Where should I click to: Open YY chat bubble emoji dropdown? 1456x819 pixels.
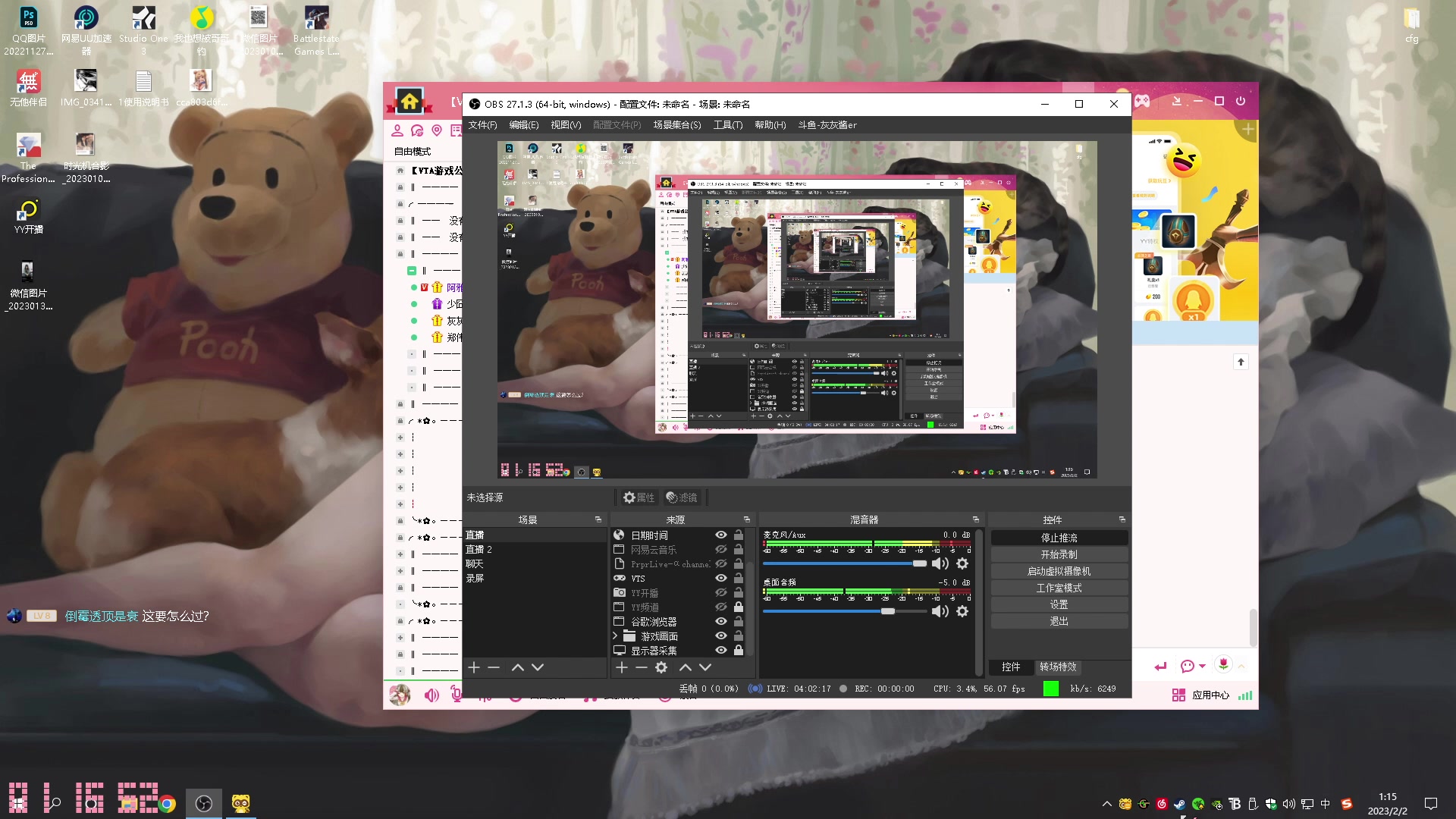(1193, 666)
